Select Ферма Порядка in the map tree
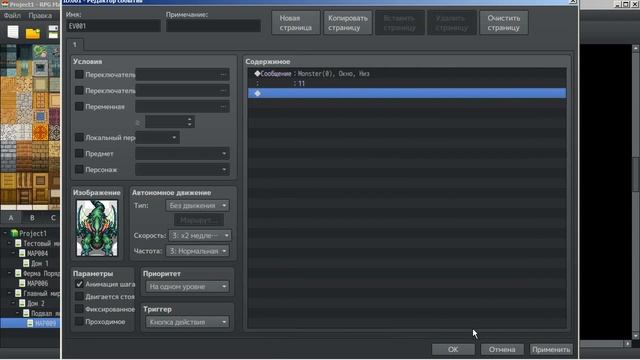Viewport: 640px width, 360px height. 41,273
